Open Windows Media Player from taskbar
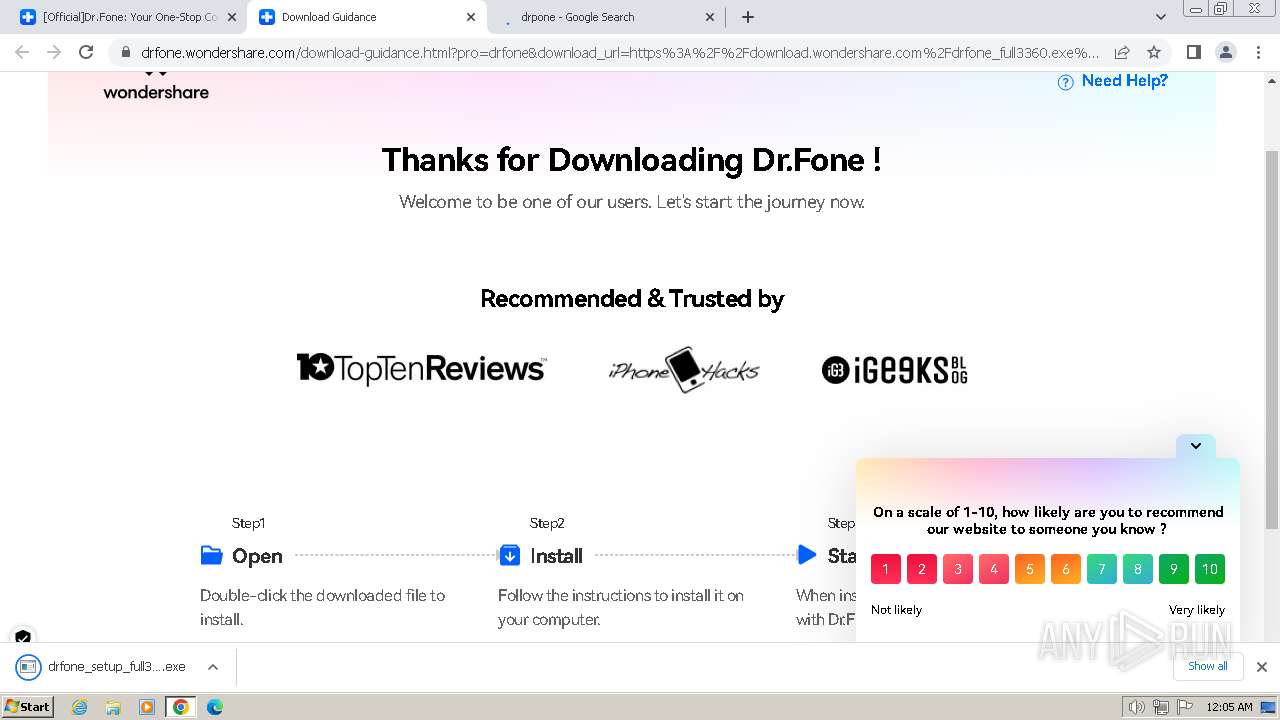The image size is (1280, 720). [x=147, y=707]
